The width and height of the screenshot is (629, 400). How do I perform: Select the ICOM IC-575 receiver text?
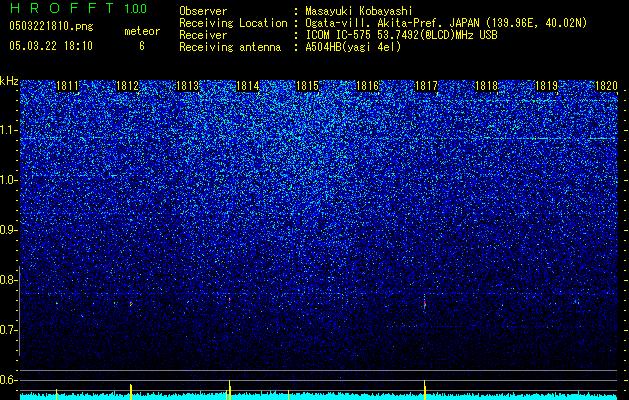pyautogui.click(x=401, y=35)
